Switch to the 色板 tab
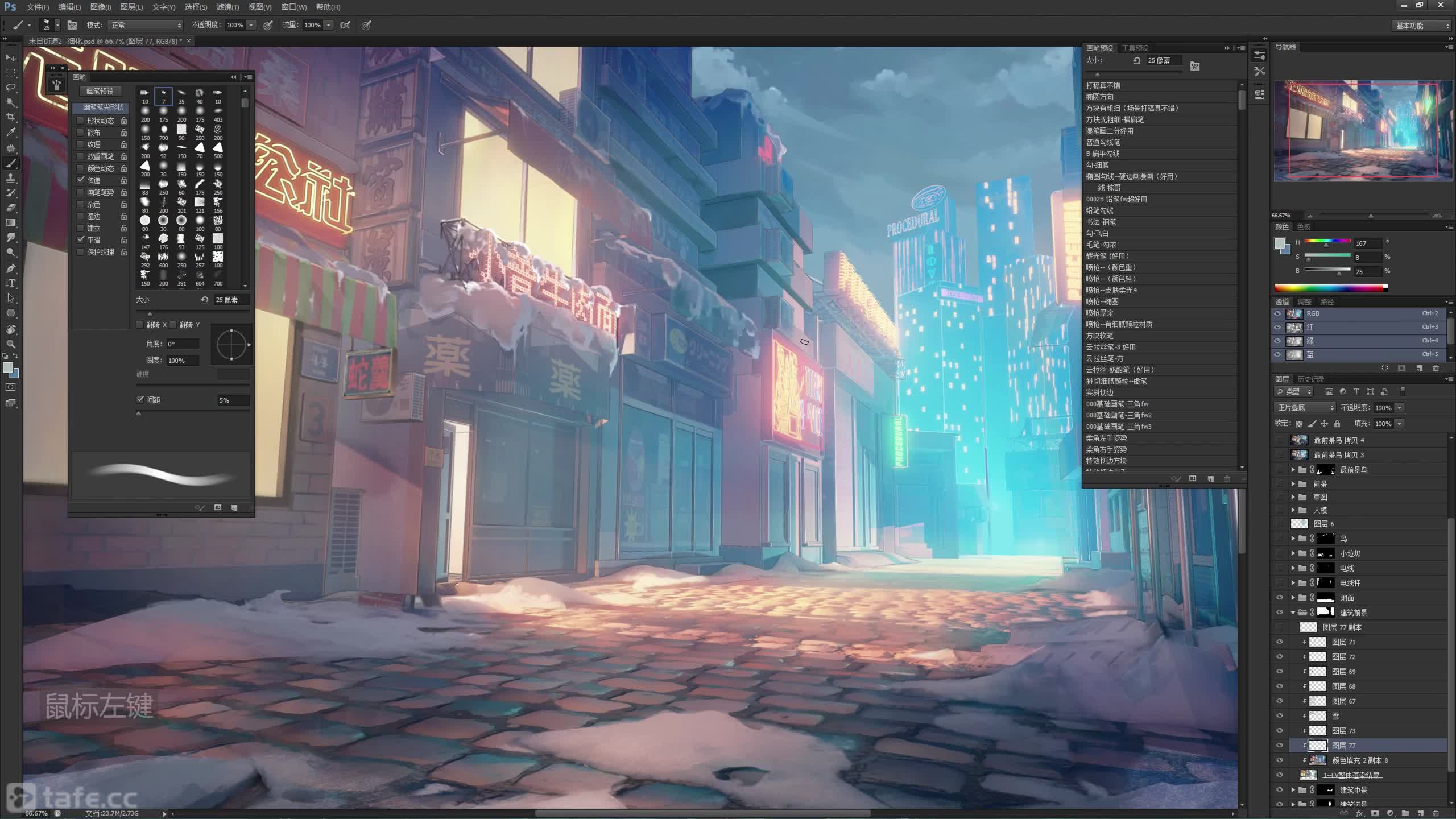Viewport: 1456px width, 819px height. coord(1304,226)
